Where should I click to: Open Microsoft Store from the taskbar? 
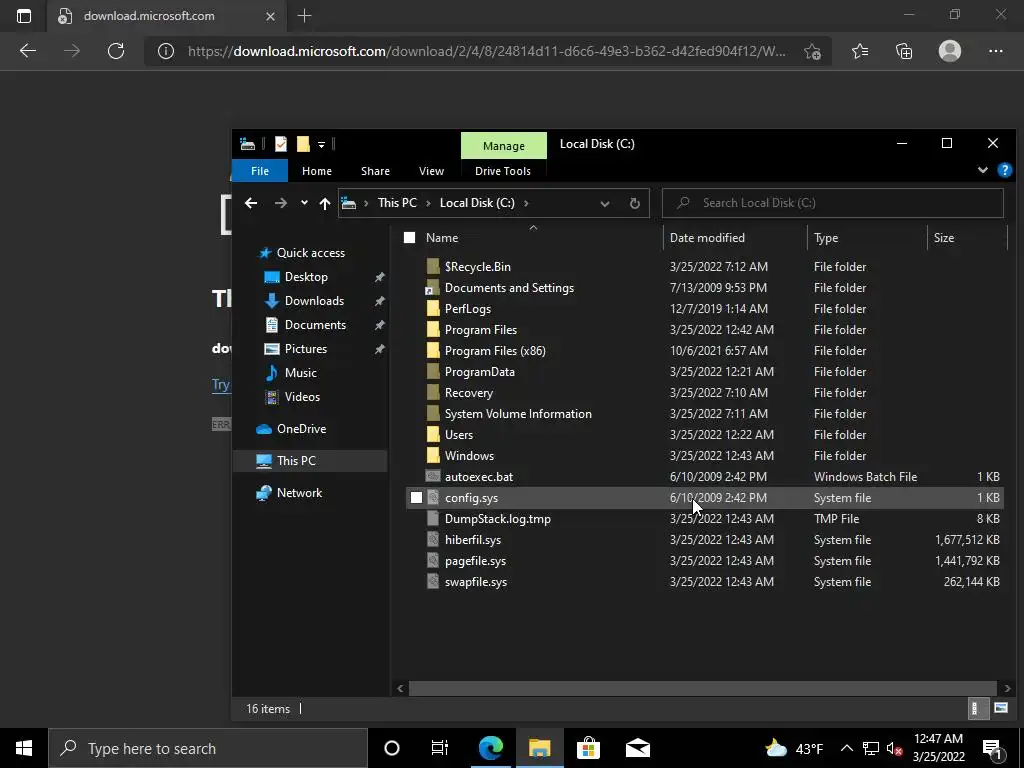[x=588, y=748]
